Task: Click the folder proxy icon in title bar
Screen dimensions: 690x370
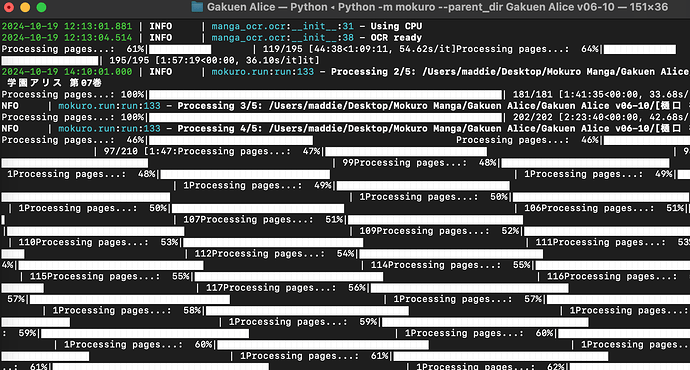Action: [197, 7]
